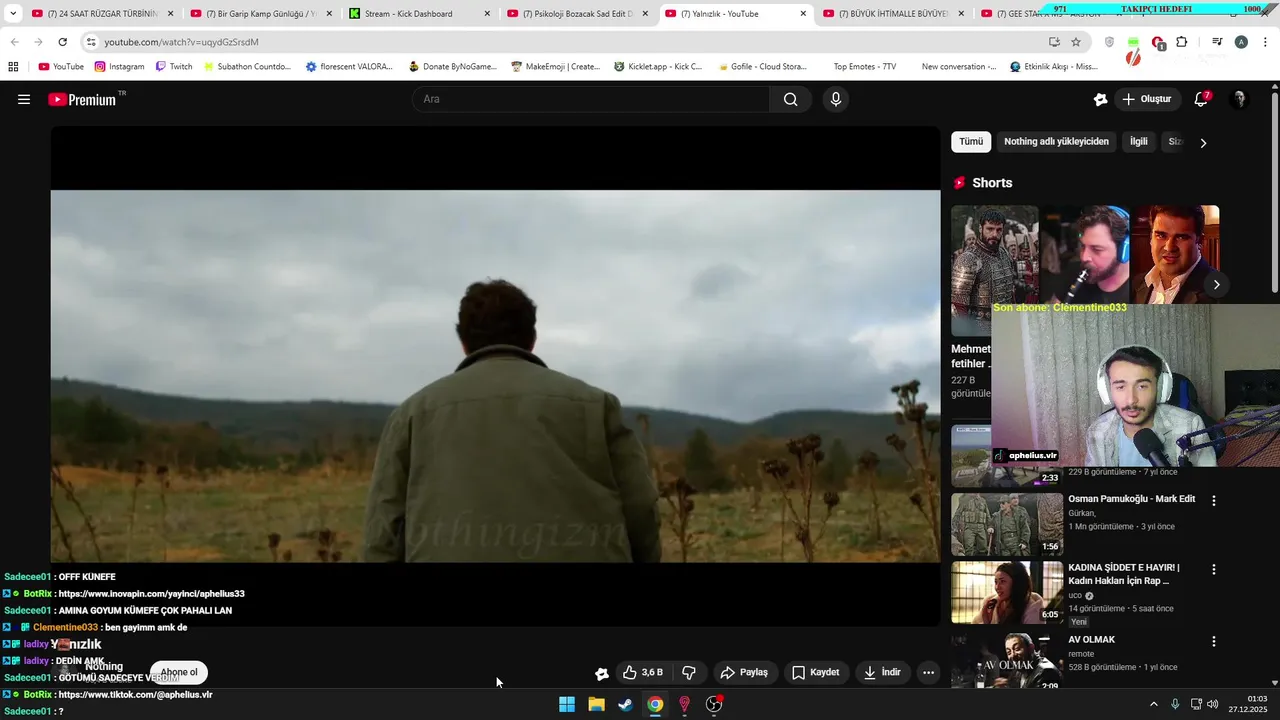Open the red pin app in taskbar
1280x720 pixels.
click(x=684, y=704)
